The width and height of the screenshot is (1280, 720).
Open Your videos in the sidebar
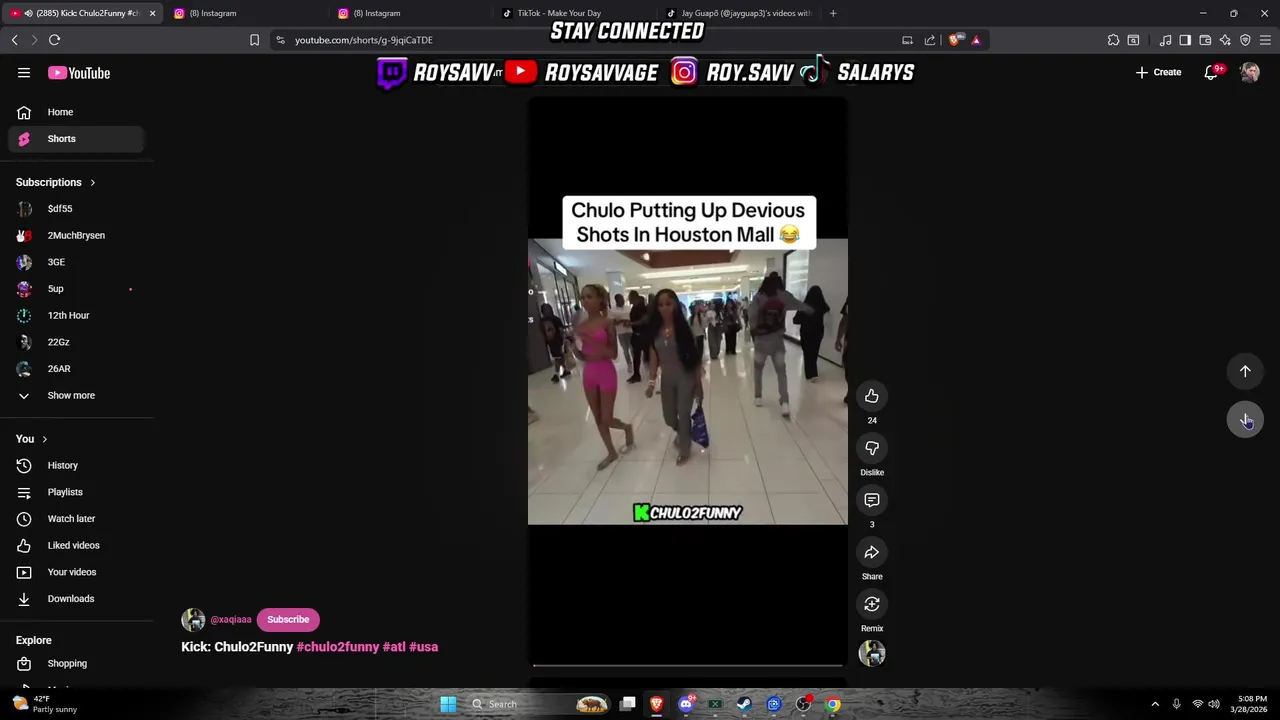[x=76, y=572]
